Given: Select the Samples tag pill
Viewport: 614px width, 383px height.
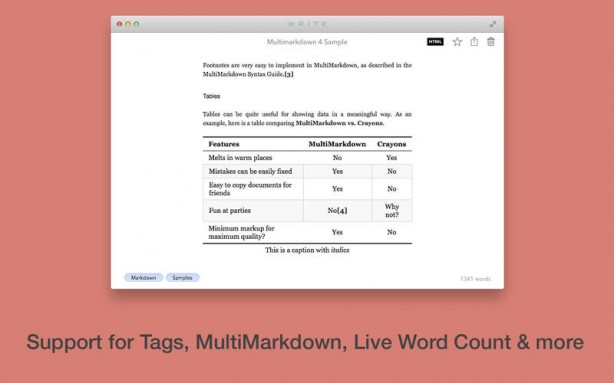Looking at the screenshot, I should pyautogui.click(x=182, y=278).
